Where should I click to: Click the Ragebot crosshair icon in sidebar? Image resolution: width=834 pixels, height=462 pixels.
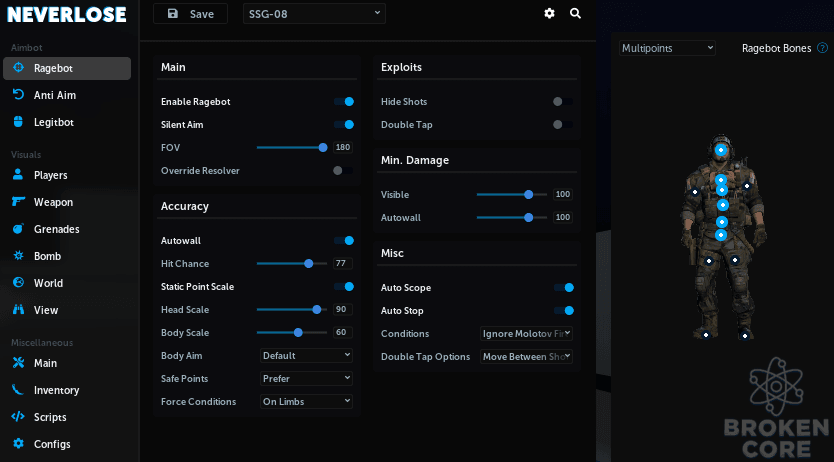[18, 68]
